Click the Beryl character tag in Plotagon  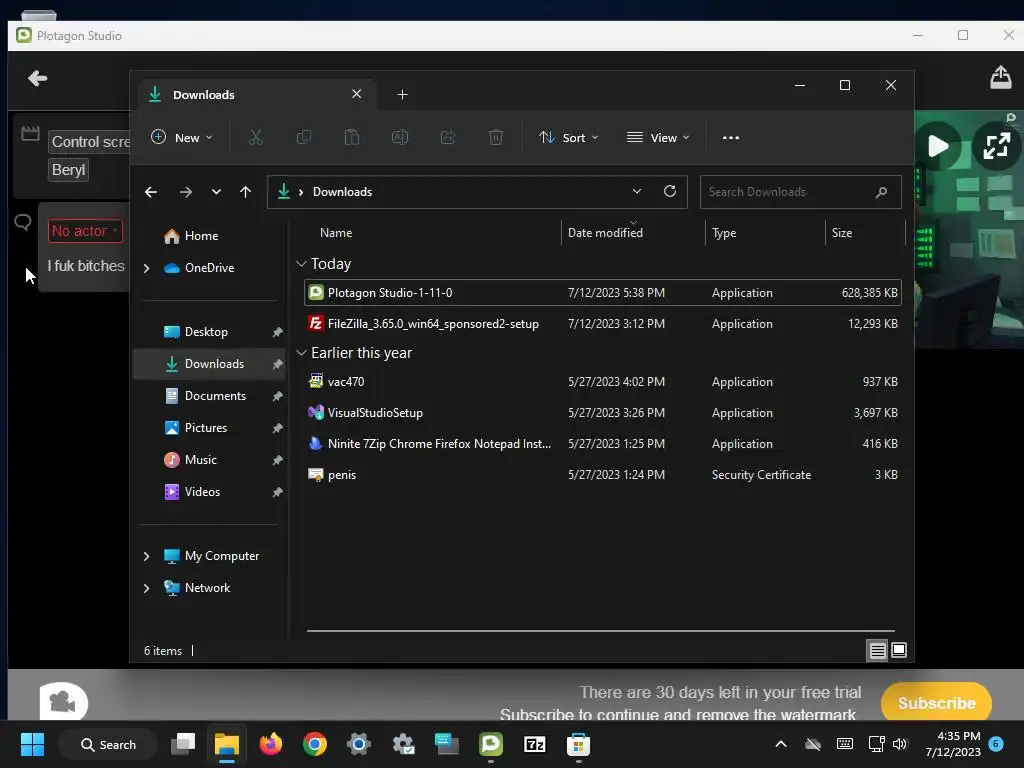point(69,170)
